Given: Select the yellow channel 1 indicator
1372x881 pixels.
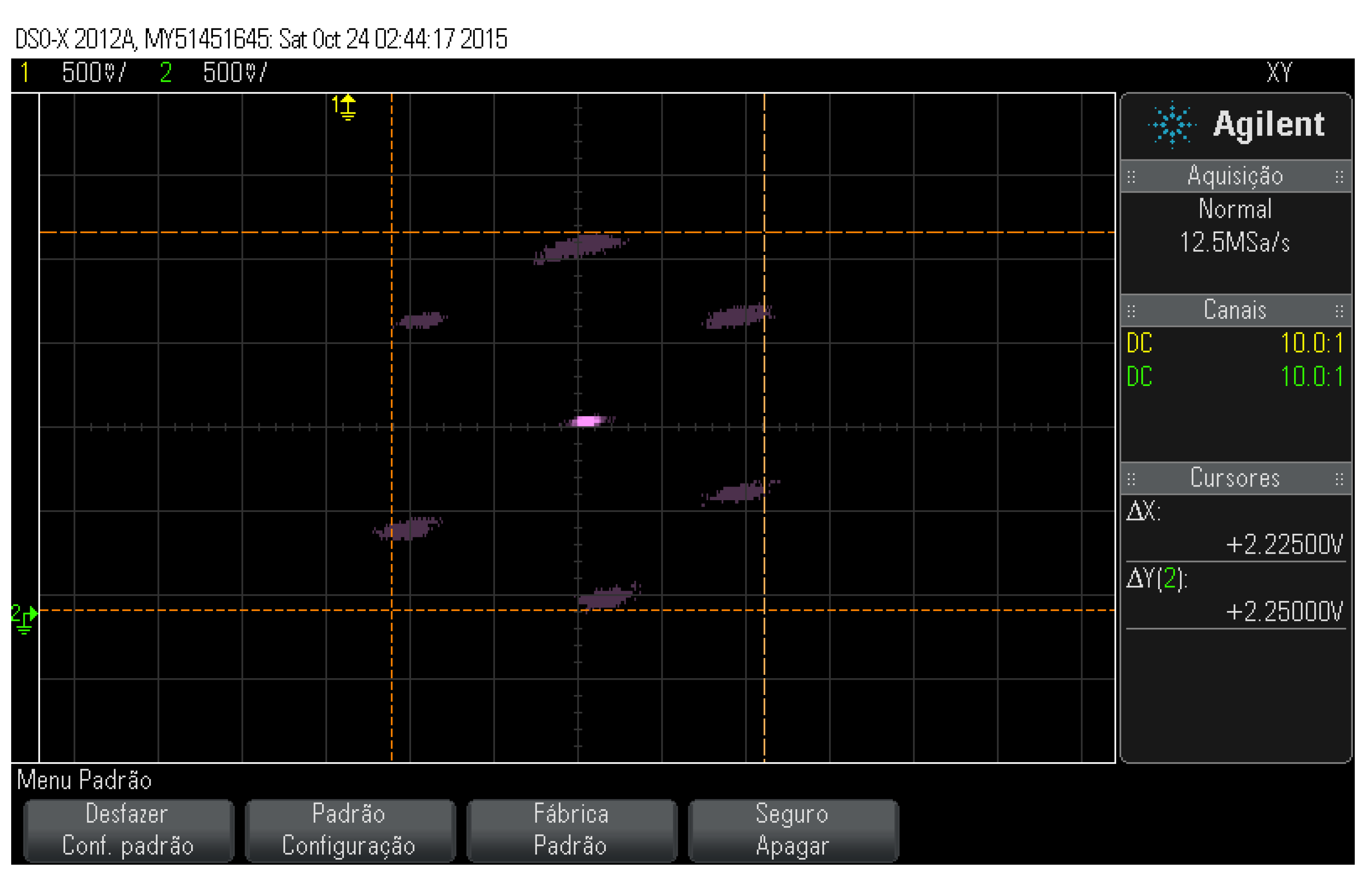Looking at the screenshot, I should click(25, 73).
